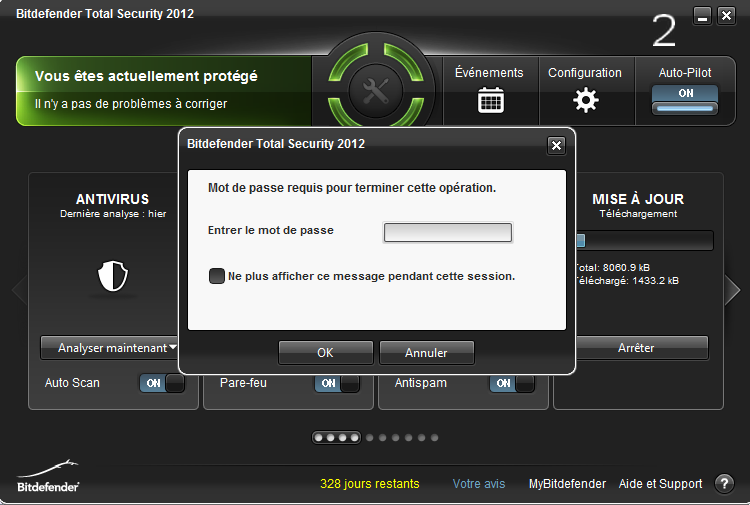The height and width of the screenshot is (505, 750).
Task: Slide modules to the left arrow
Action: point(20,289)
